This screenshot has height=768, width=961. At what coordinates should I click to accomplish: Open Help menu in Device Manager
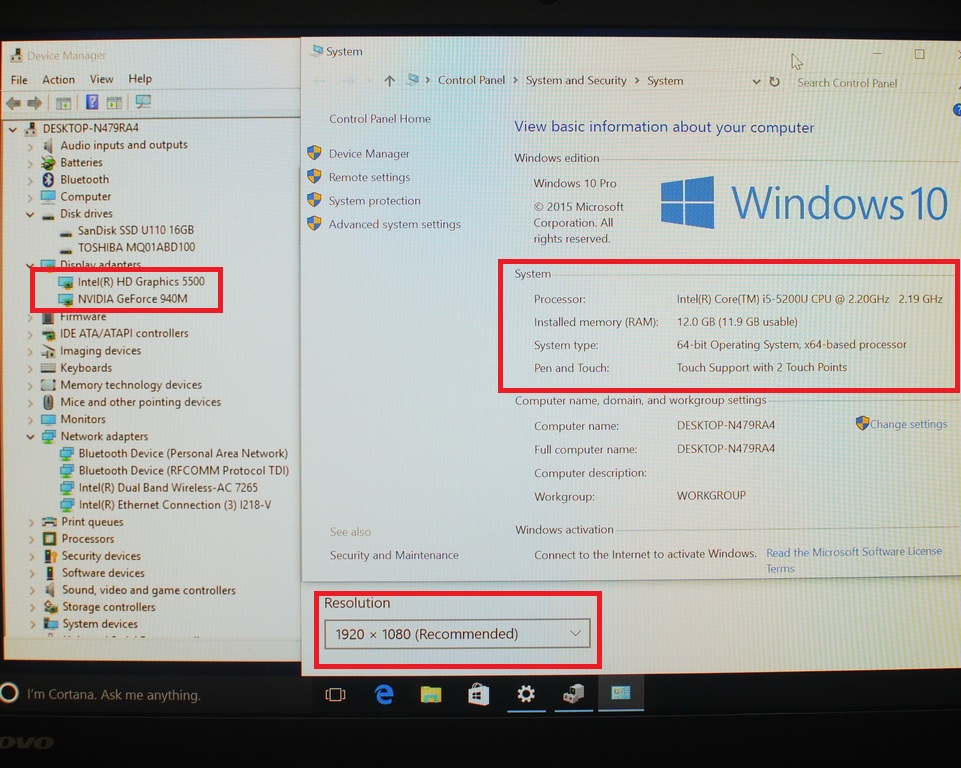coord(140,78)
